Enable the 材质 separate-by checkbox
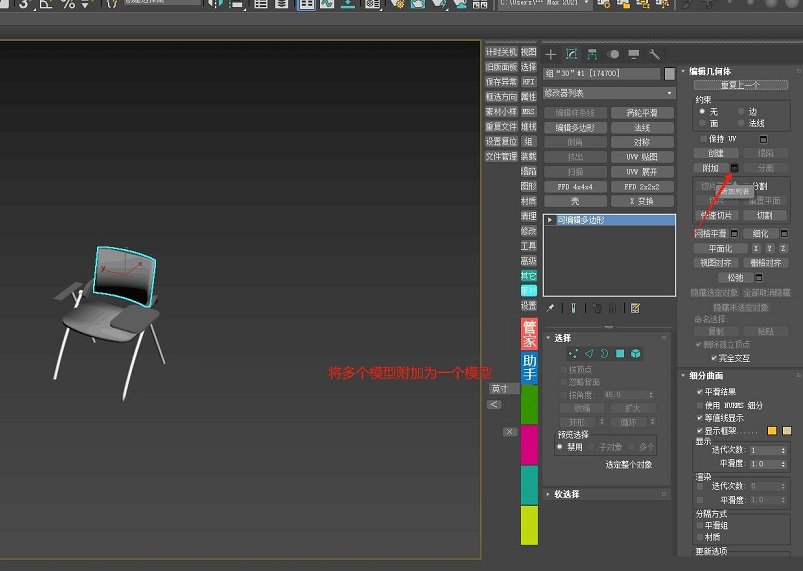The height and width of the screenshot is (571, 803). click(700, 537)
